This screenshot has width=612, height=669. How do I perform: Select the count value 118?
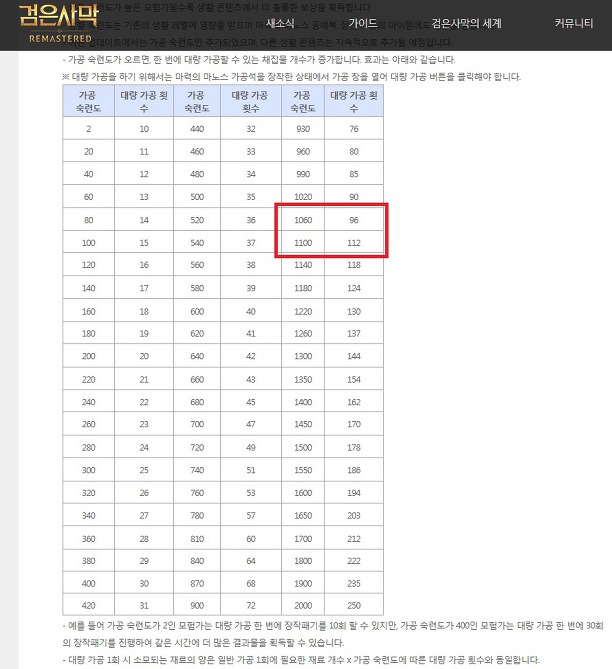coord(354,265)
